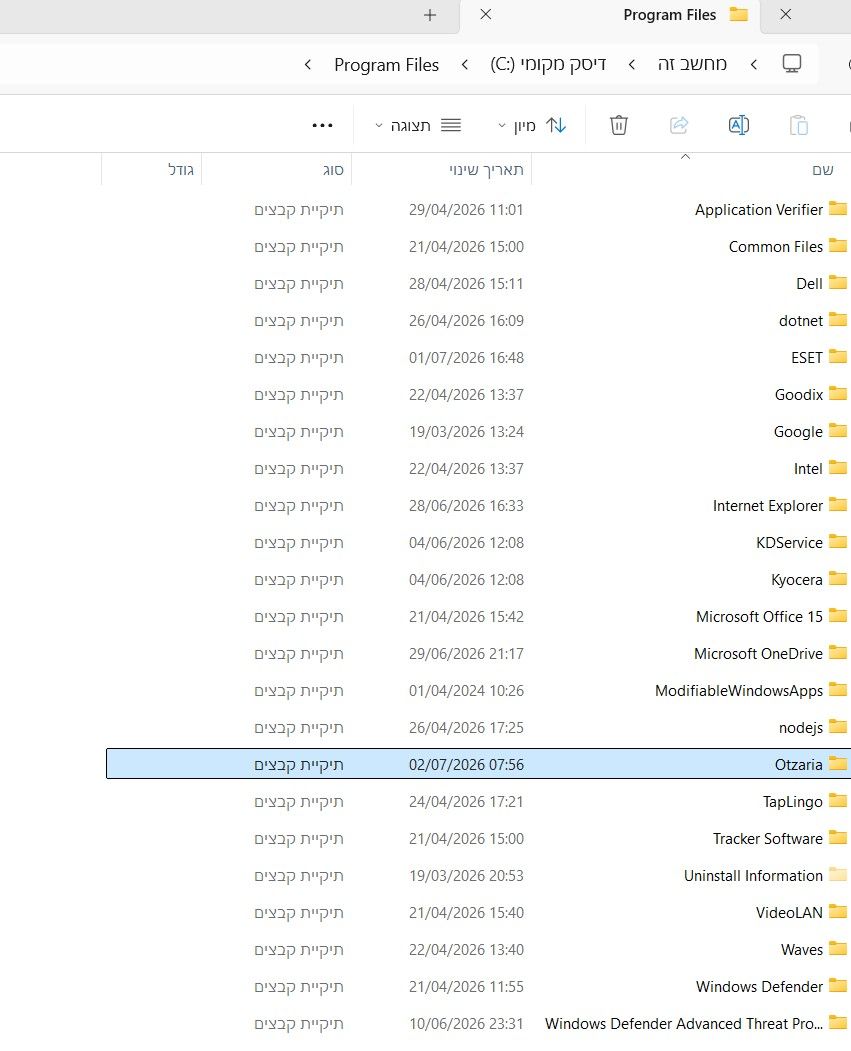Click the date 19/03/2026 20:53
851x1051 pixels.
click(x=466, y=875)
